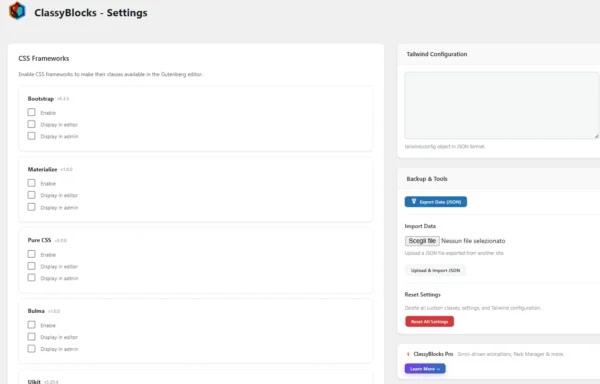This screenshot has height=384, width=600.
Task: Click the red Reset All Settings button
Action: point(429,322)
